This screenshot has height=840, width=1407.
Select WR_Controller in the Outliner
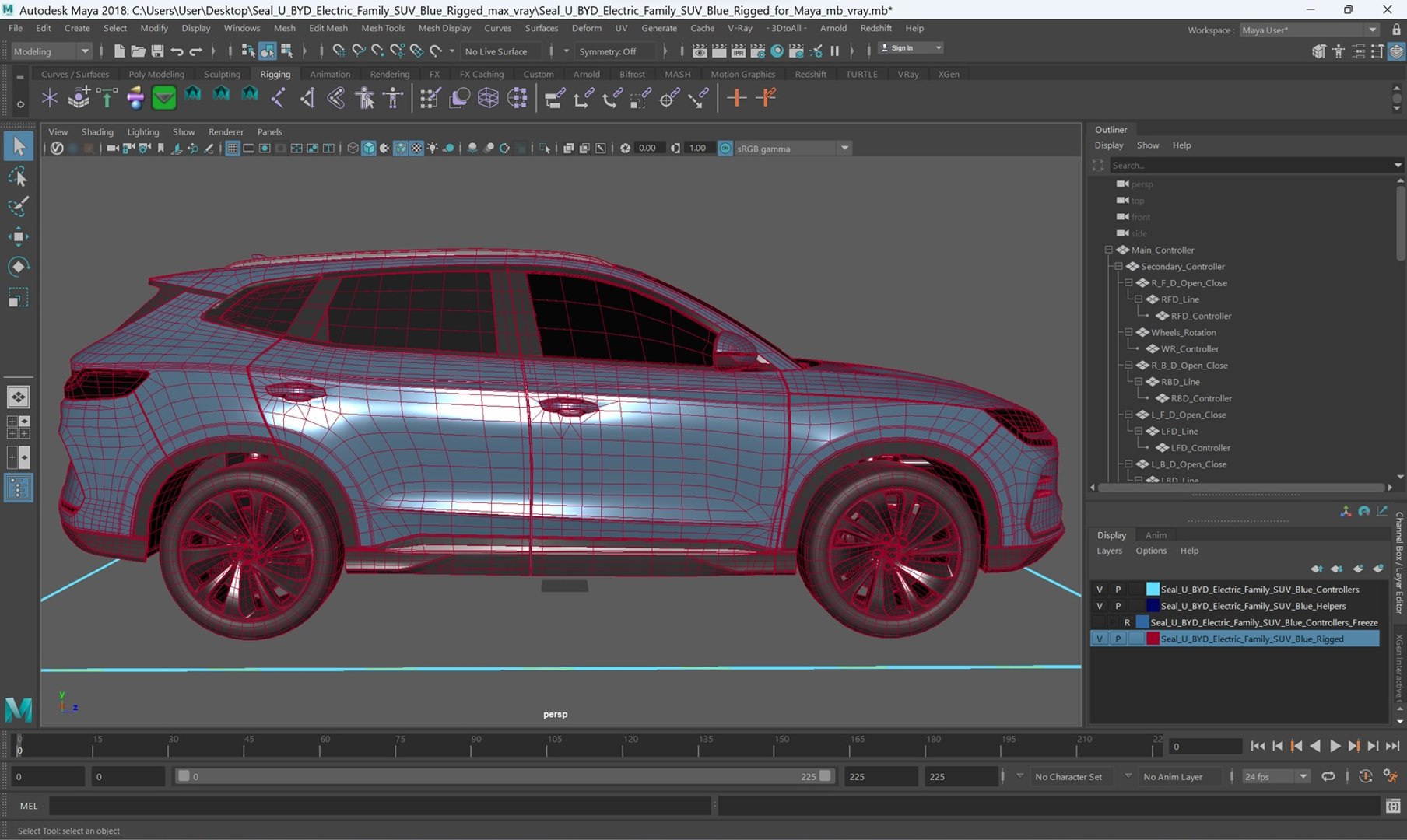[1189, 348]
